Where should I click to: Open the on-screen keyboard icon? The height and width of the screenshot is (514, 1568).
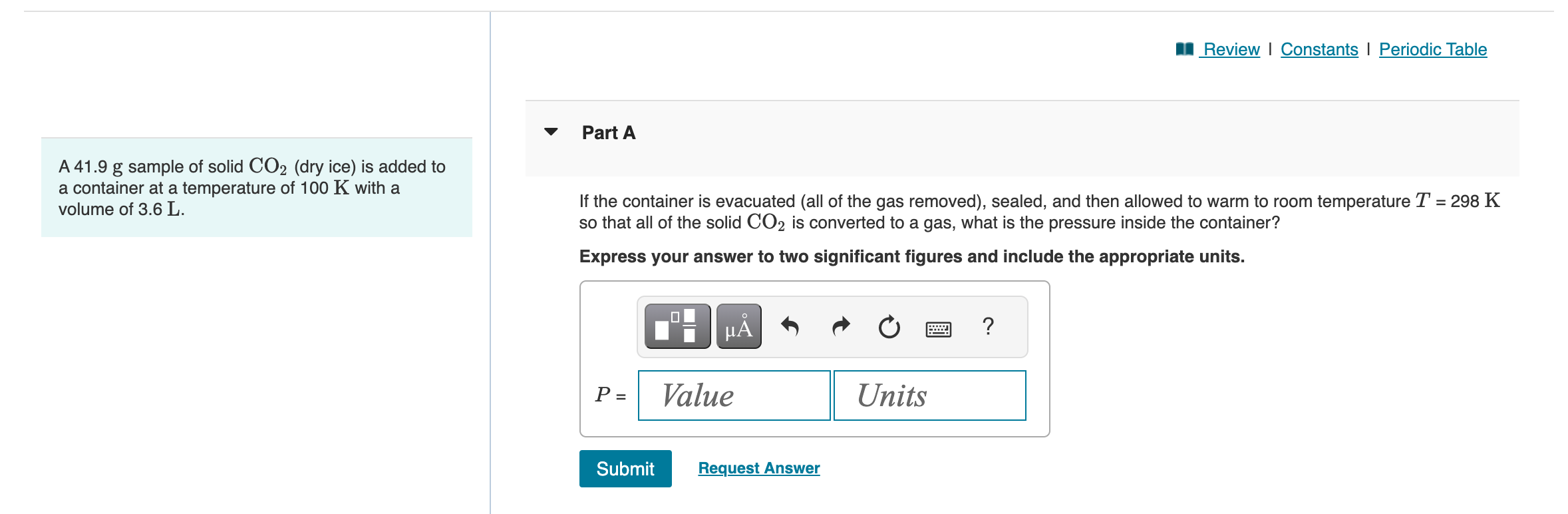click(939, 328)
